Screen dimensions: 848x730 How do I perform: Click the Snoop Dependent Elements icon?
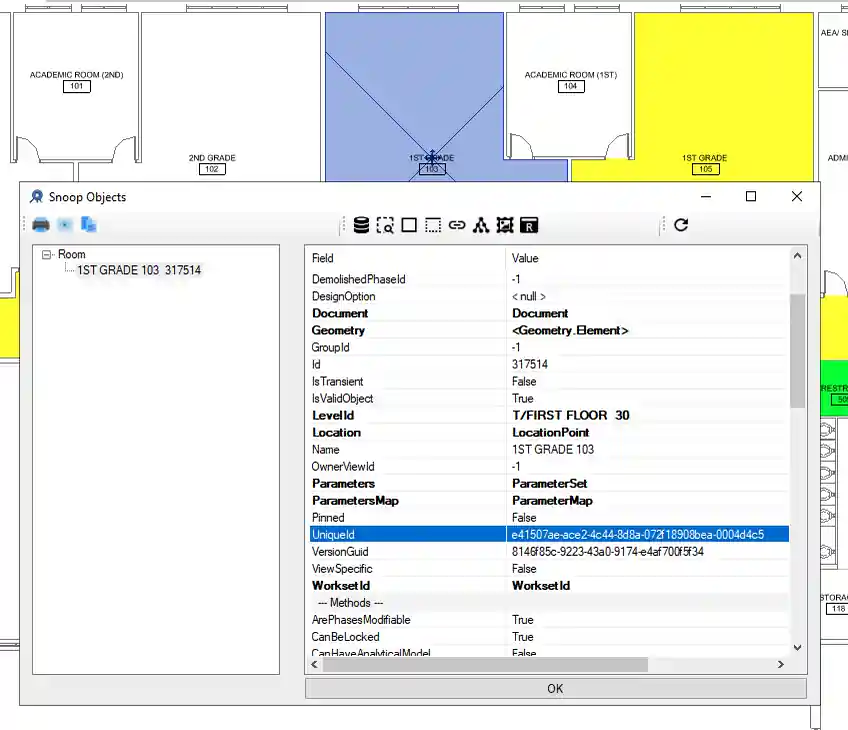504,224
